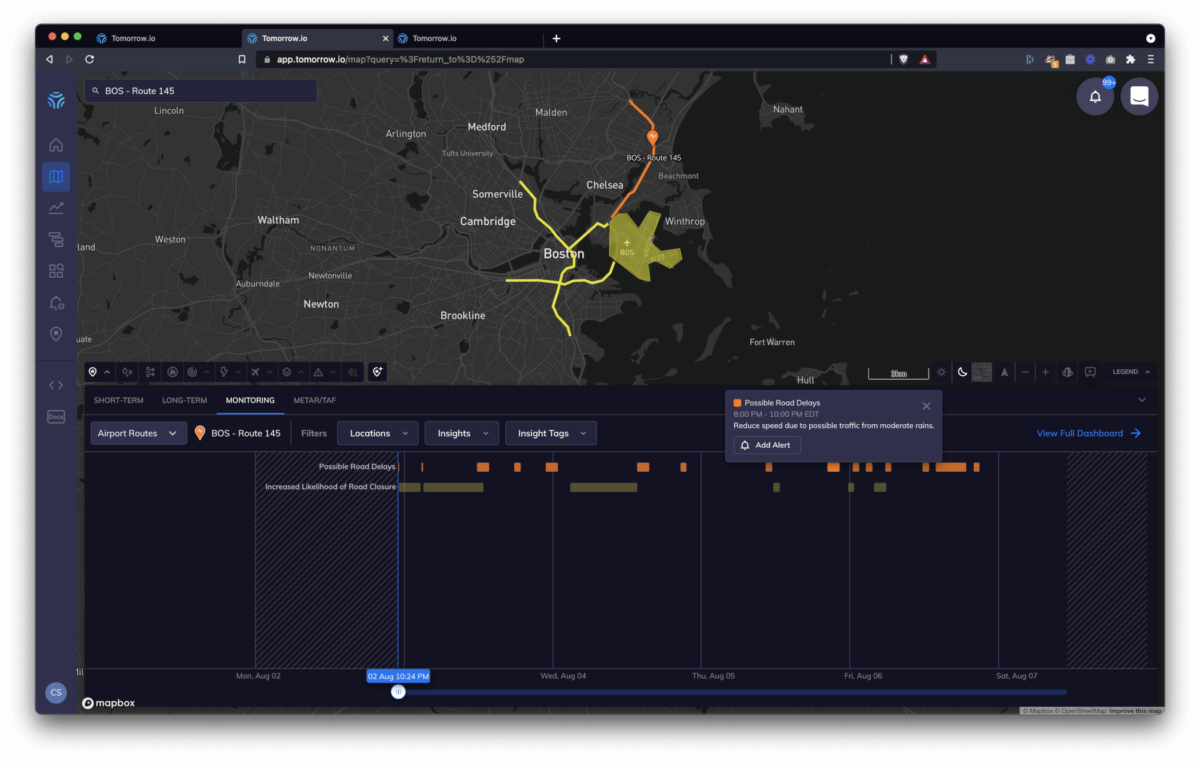This screenshot has width=1200, height=761.
Task: Open the Insights chart icon in the sidebar
Action: click(x=56, y=208)
